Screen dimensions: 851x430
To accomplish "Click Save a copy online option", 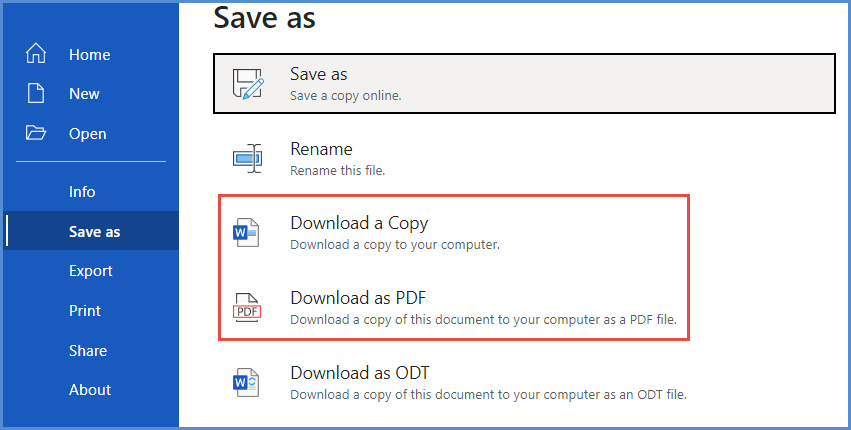I will (524, 84).
